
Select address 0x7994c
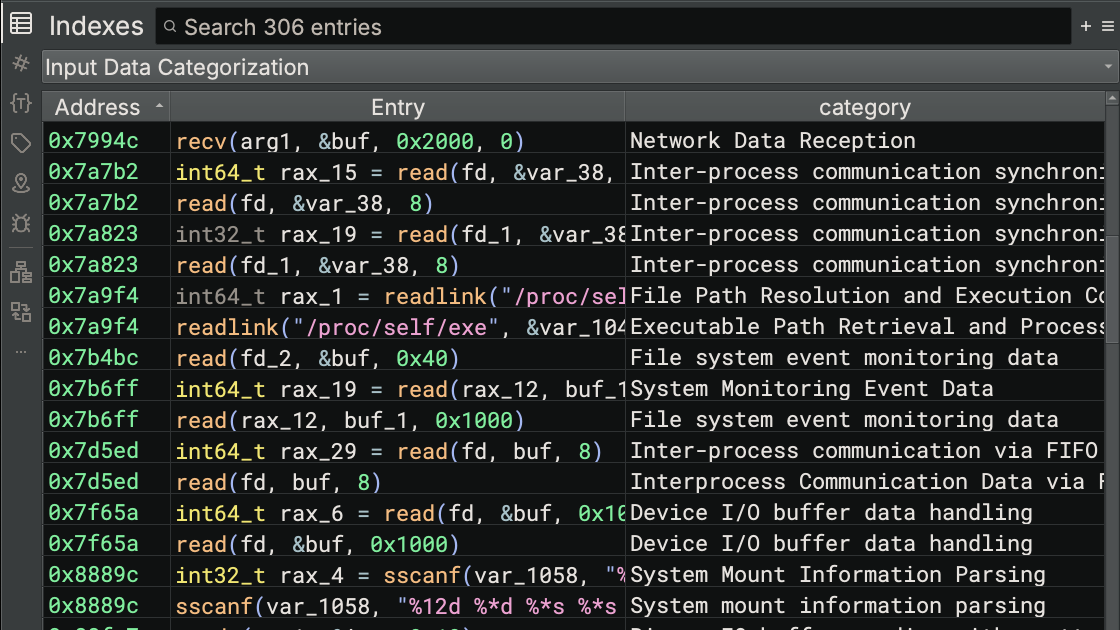[94, 141]
